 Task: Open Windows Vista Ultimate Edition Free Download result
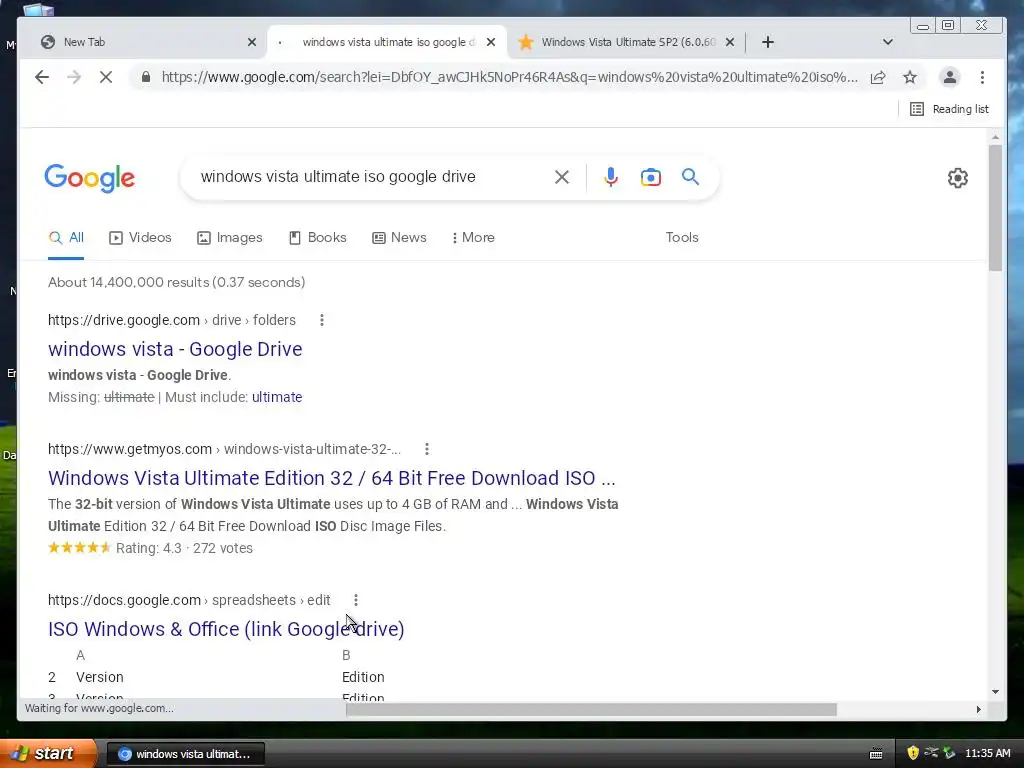tap(332, 478)
